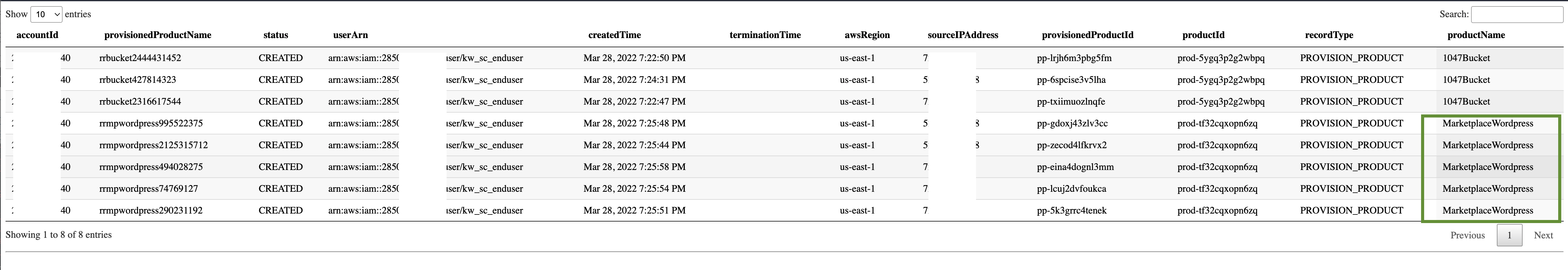Select page 1 in pagination
Image resolution: width=1568 pixels, height=270 pixels.
[1509, 235]
